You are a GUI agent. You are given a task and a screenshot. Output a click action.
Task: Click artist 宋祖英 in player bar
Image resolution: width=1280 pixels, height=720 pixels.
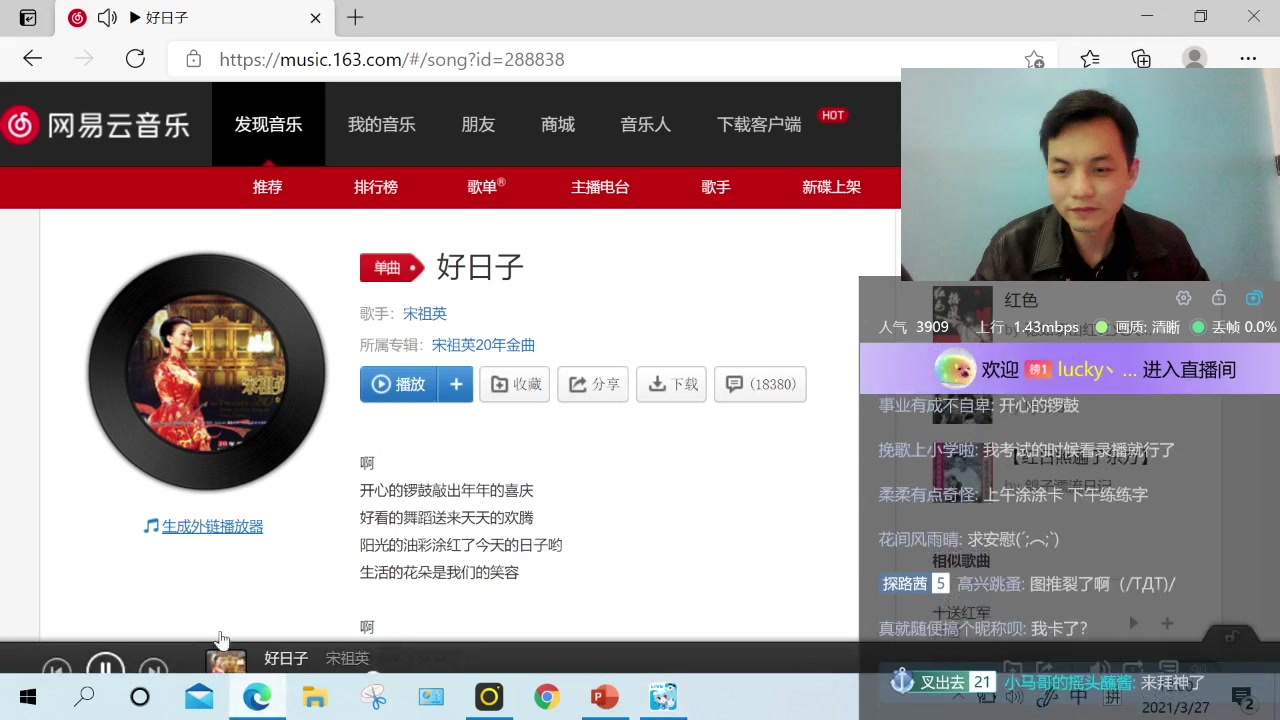[x=347, y=658]
